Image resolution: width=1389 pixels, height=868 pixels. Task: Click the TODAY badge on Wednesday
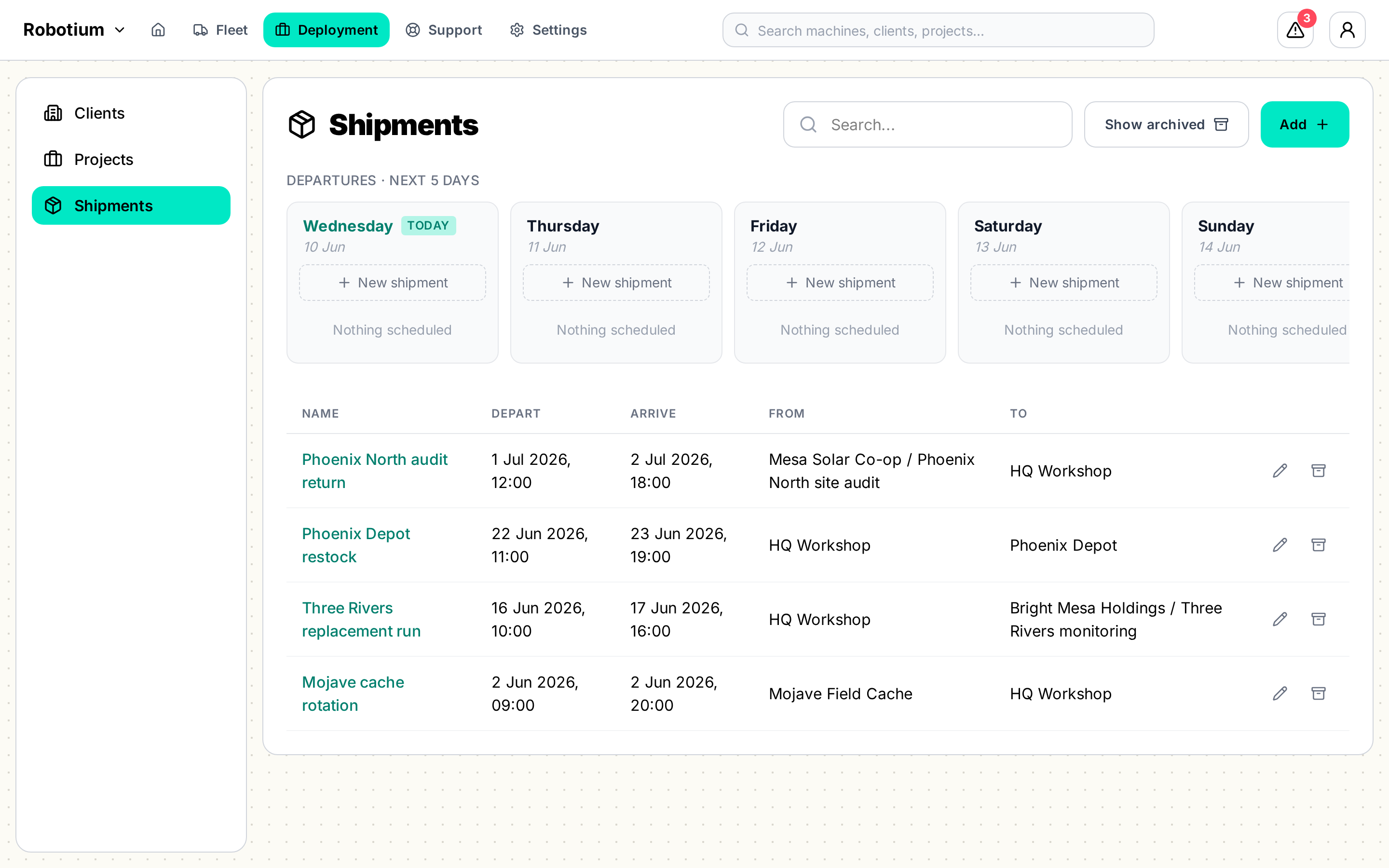(428, 226)
